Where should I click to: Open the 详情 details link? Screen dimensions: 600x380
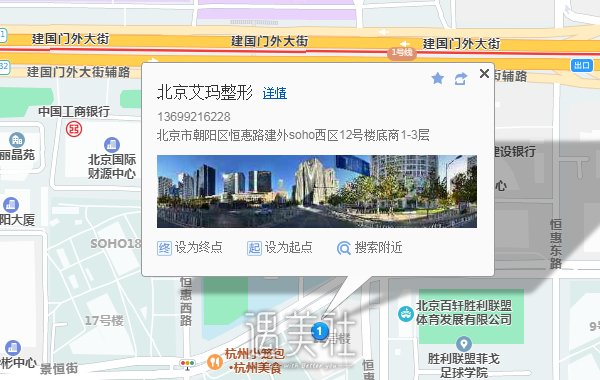coord(275,93)
